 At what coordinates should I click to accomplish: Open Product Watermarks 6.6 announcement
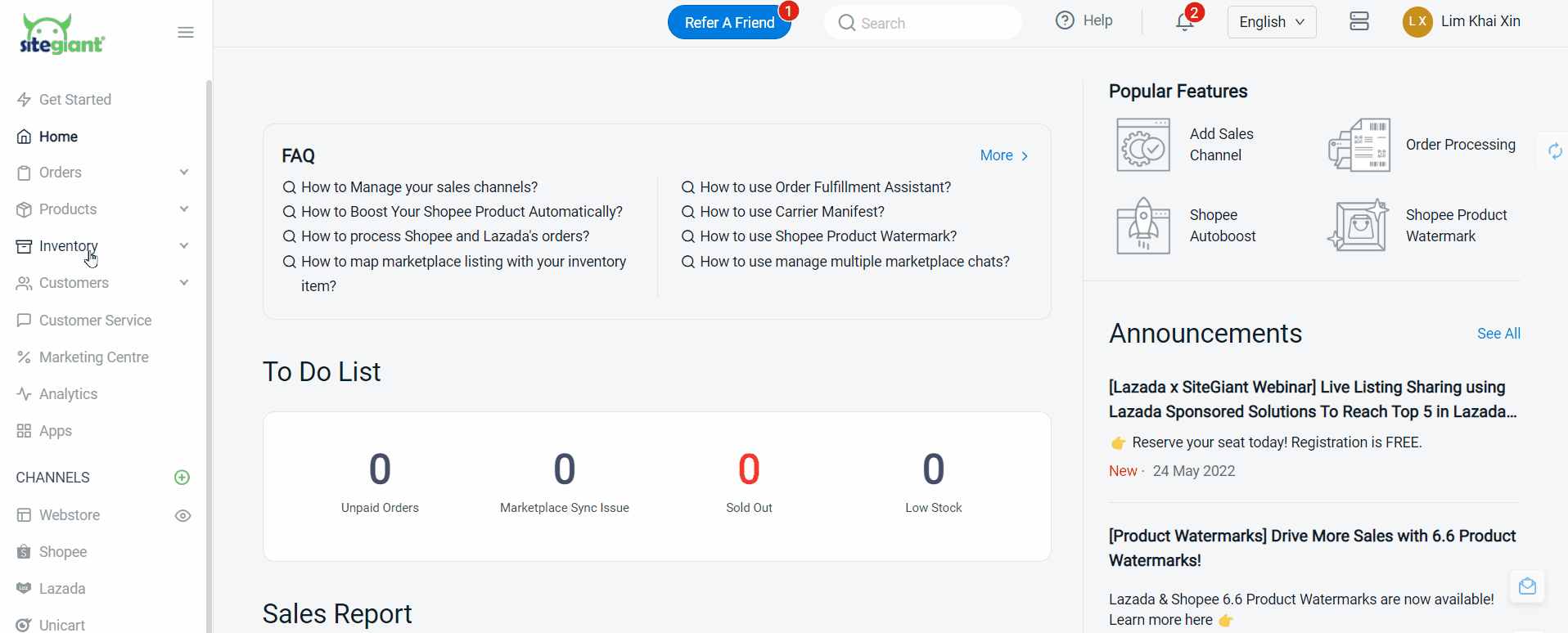click(x=1313, y=548)
